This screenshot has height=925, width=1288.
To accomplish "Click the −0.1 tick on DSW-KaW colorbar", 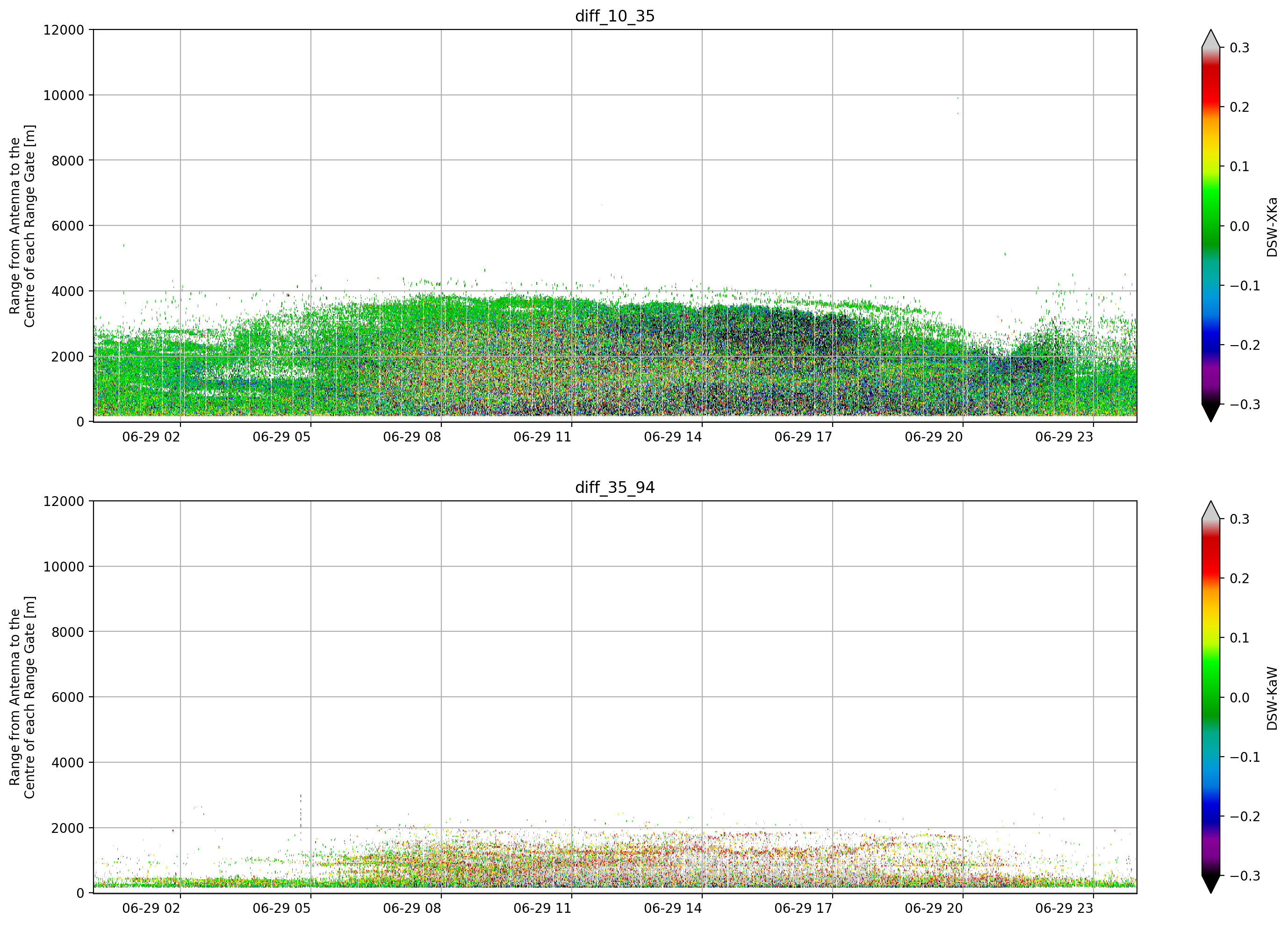I will pyautogui.click(x=1245, y=758).
